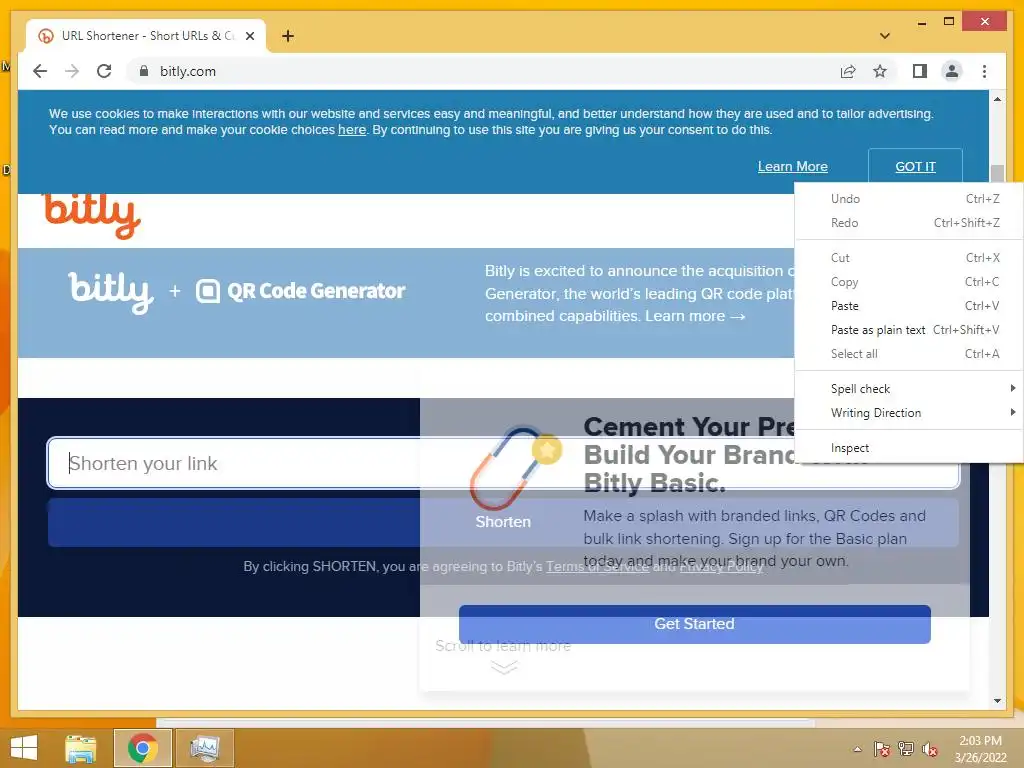Expand the Writing Direction submenu
1024x768 pixels.
click(x=908, y=413)
